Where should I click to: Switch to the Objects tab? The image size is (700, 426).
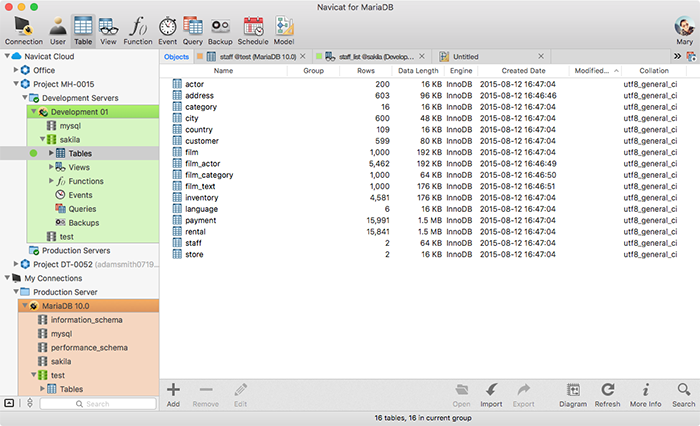click(x=176, y=57)
